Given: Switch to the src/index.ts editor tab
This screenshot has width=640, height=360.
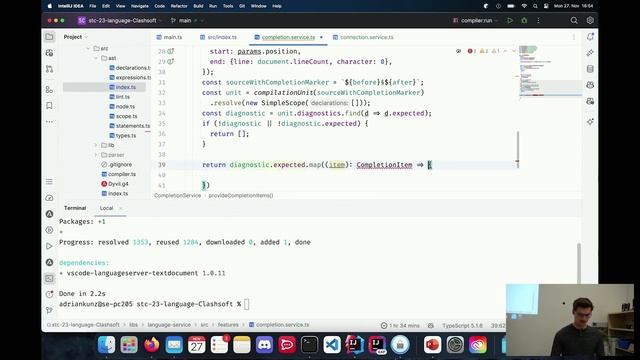Looking at the screenshot, I should 218,37.
